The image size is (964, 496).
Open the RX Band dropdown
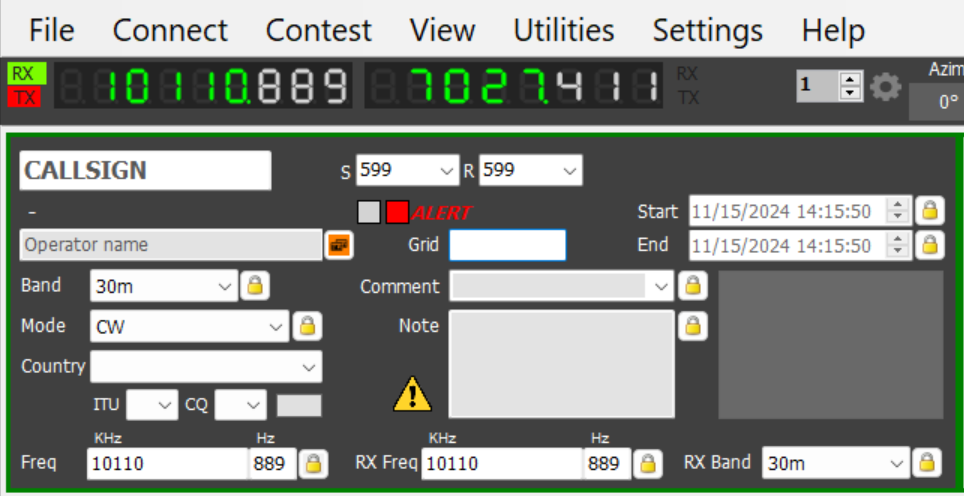coord(836,463)
